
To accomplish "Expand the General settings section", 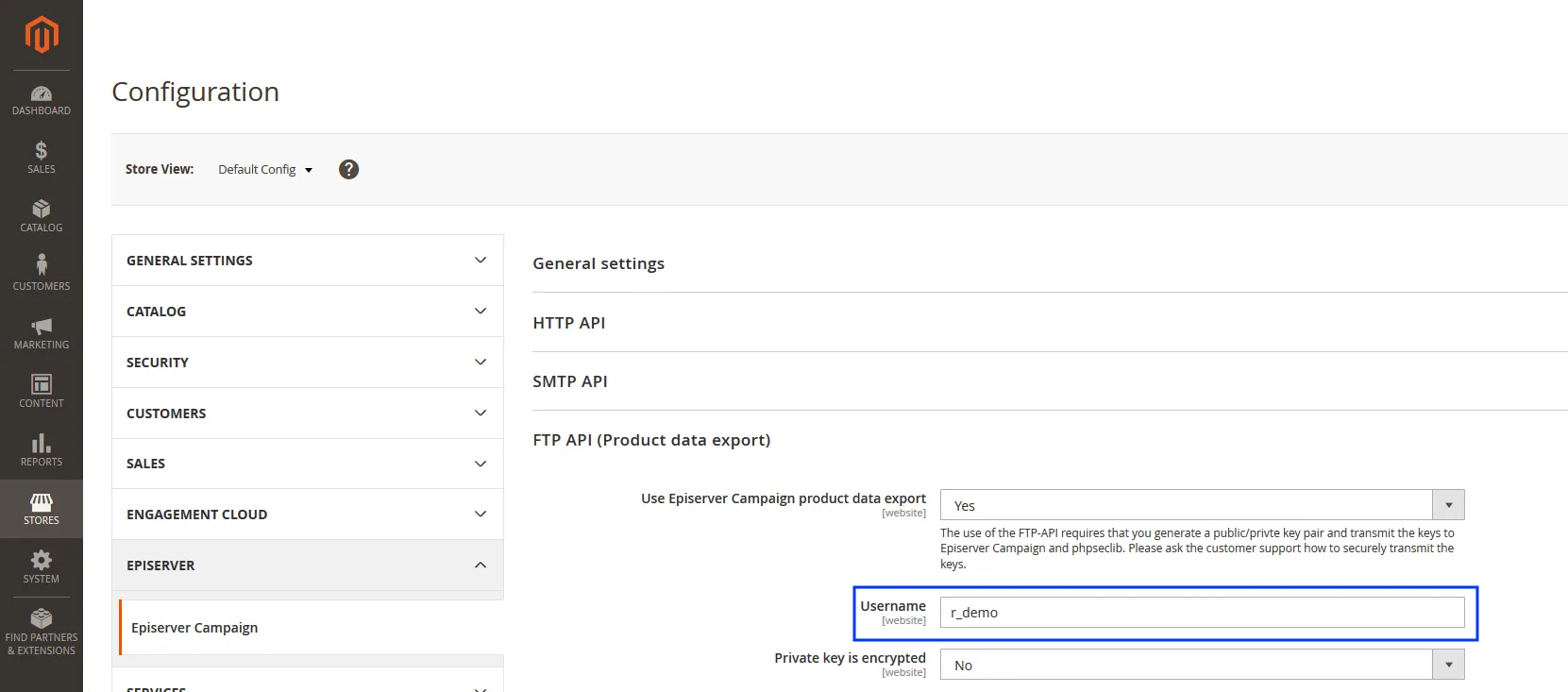I will click(x=599, y=263).
